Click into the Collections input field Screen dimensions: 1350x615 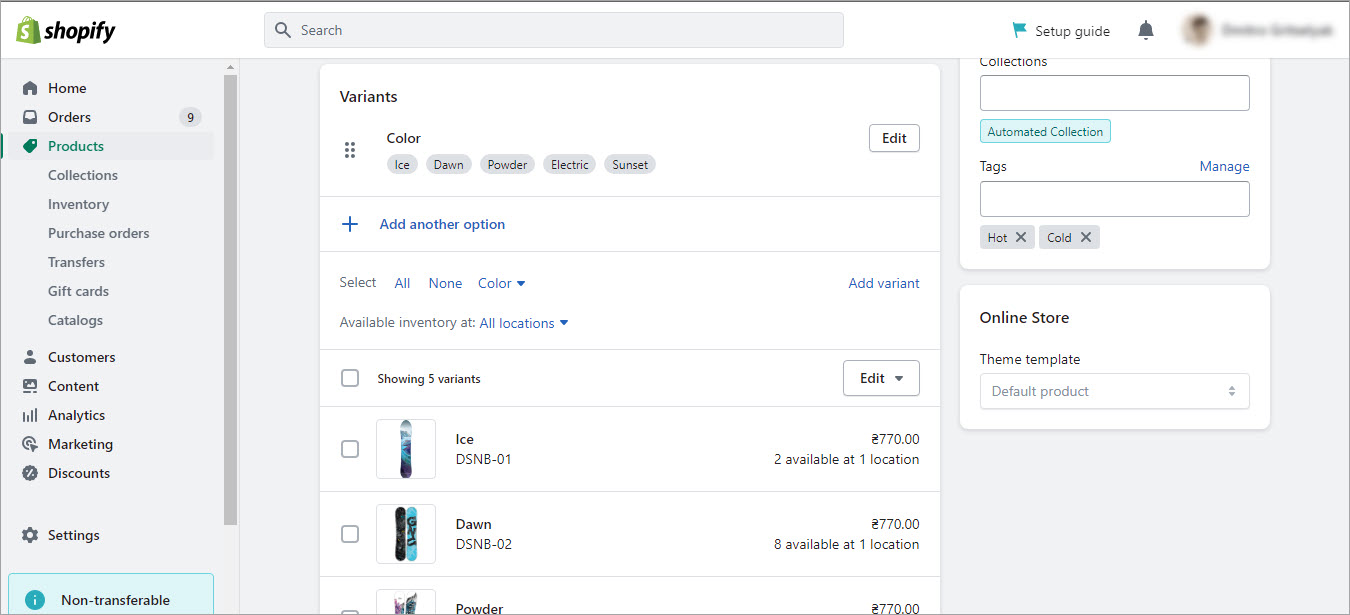[1114, 93]
